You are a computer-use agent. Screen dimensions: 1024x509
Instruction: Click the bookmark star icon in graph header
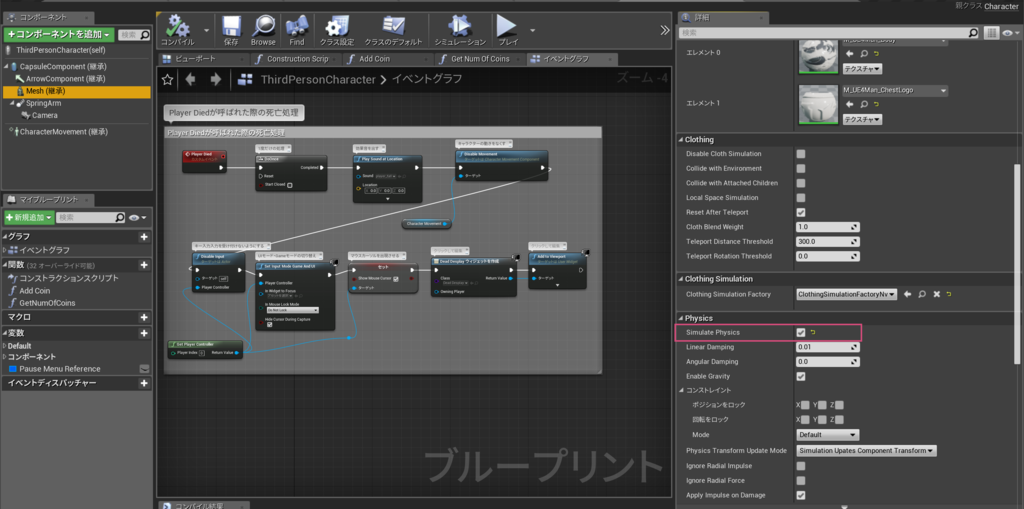pyautogui.click(x=168, y=79)
